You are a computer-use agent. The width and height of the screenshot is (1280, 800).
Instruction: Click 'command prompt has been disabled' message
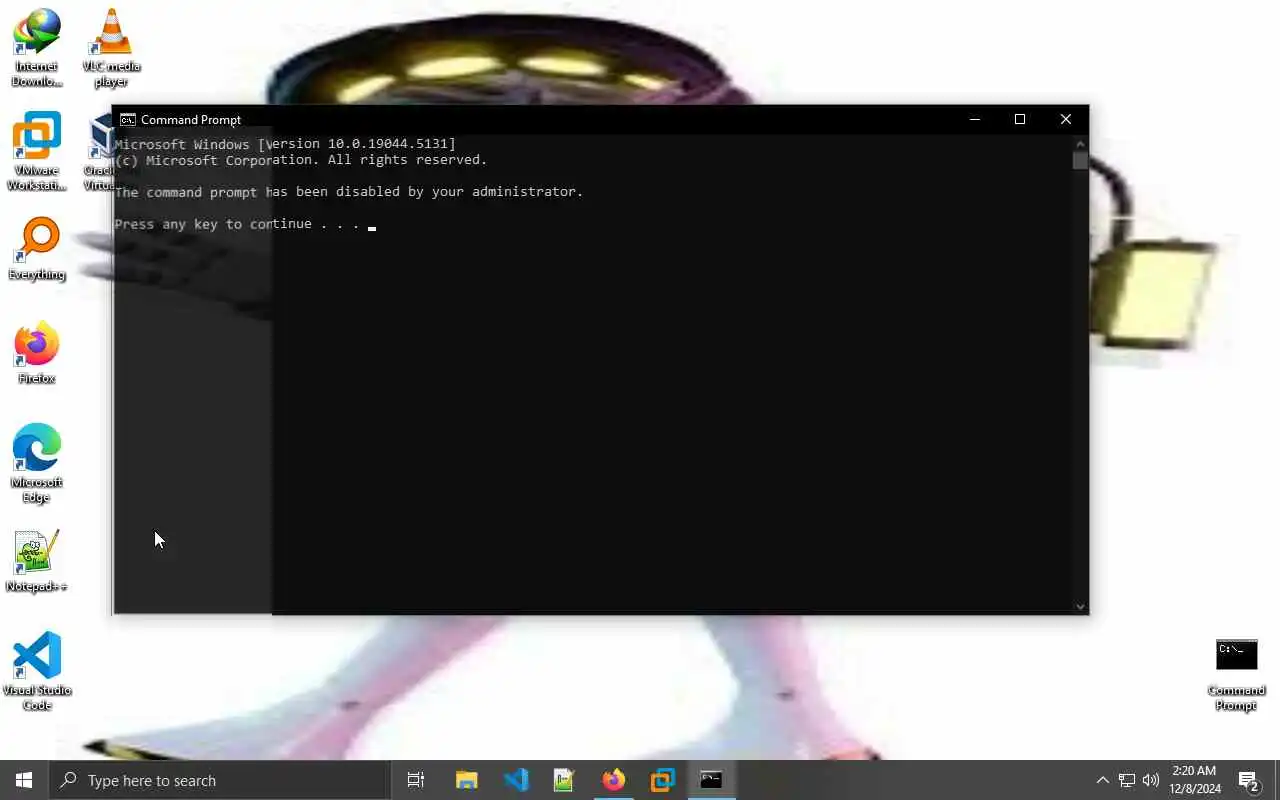coord(348,192)
